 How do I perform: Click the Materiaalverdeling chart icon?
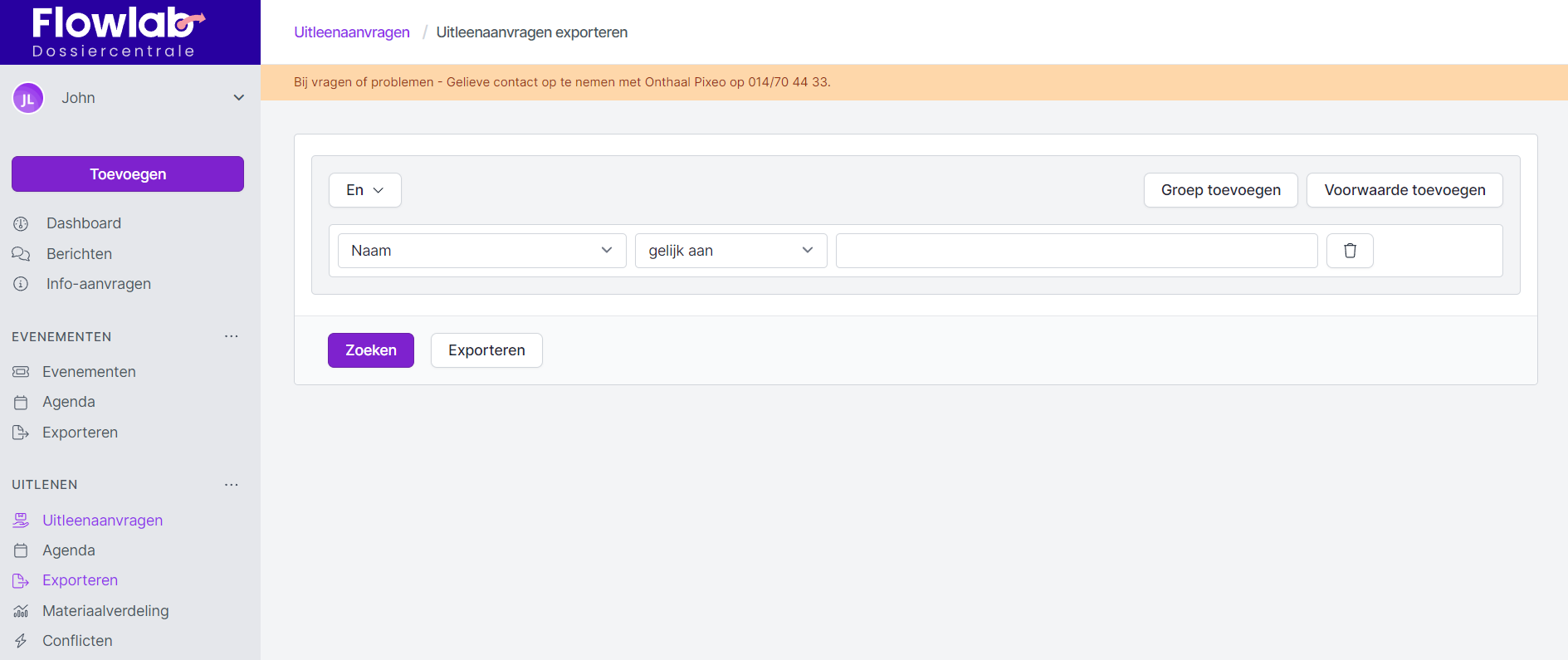(x=21, y=611)
